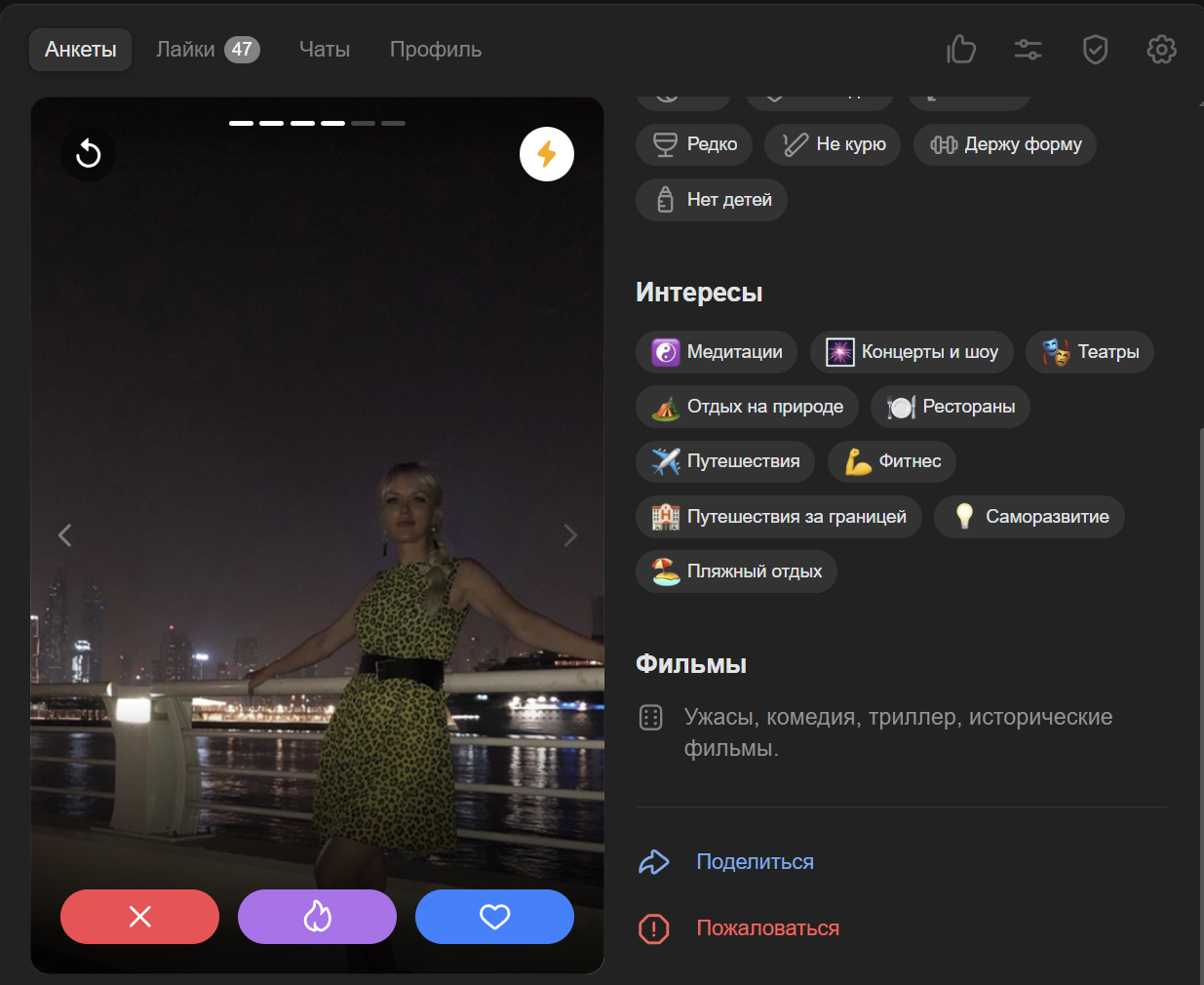Select the Фитнес interest chip
This screenshot has width=1204, height=985.
891,461
